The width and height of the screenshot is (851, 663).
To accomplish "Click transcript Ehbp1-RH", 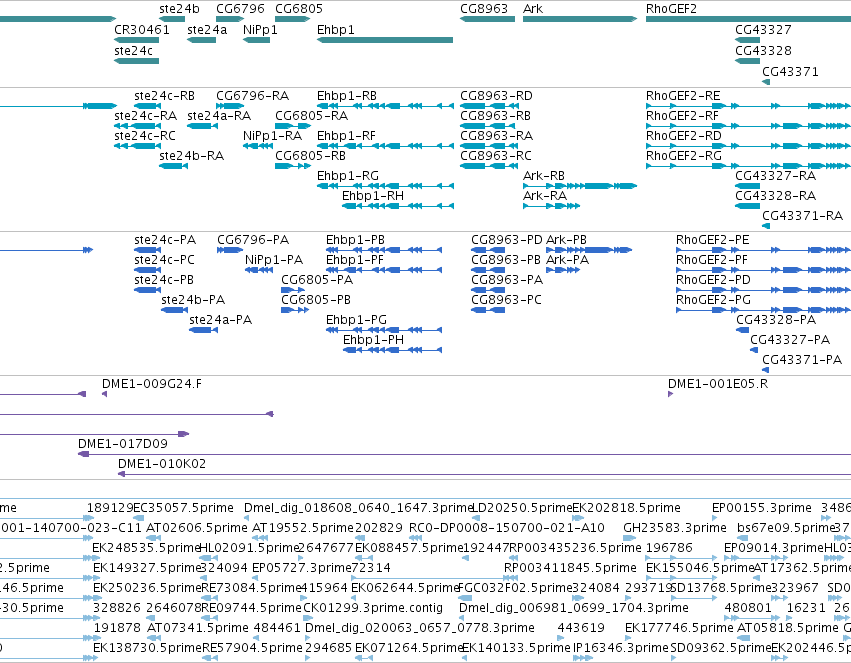I will 398,206.
